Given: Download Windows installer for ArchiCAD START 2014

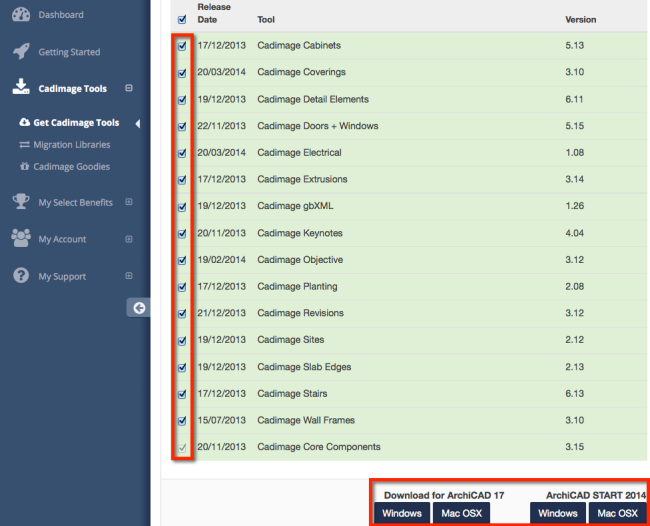Looking at the screenshot, I should pos(558,513).
